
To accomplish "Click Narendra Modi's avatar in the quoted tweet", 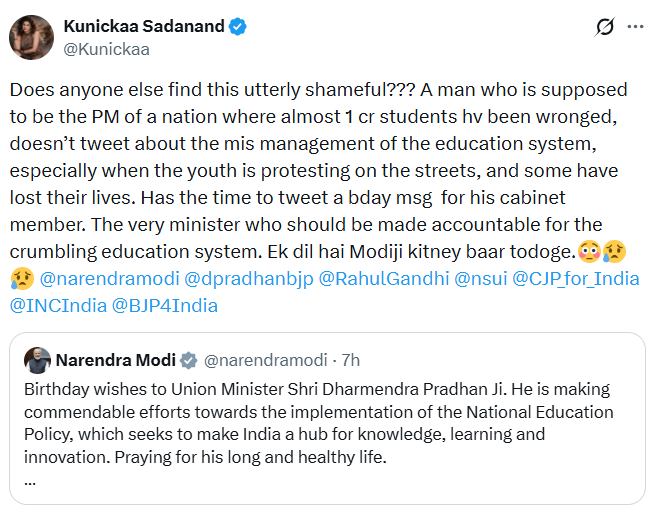I will coord(38,360).
